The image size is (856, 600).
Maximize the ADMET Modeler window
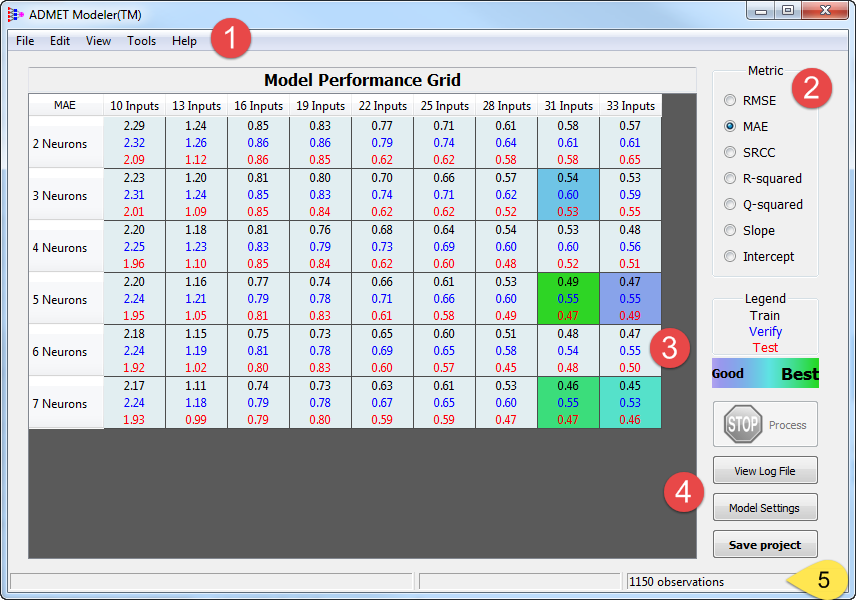[x=788, y=10]
